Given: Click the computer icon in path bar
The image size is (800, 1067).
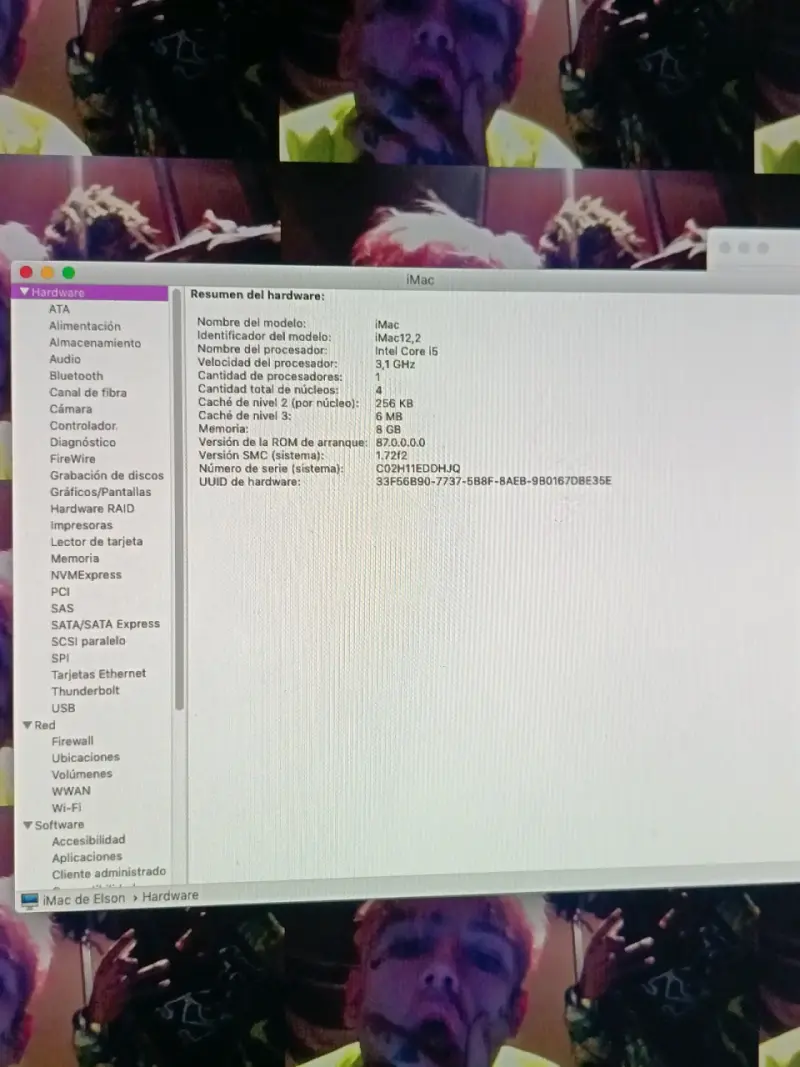Looking at the screenshot, I should pyautogui.click(x=29, y=900).
